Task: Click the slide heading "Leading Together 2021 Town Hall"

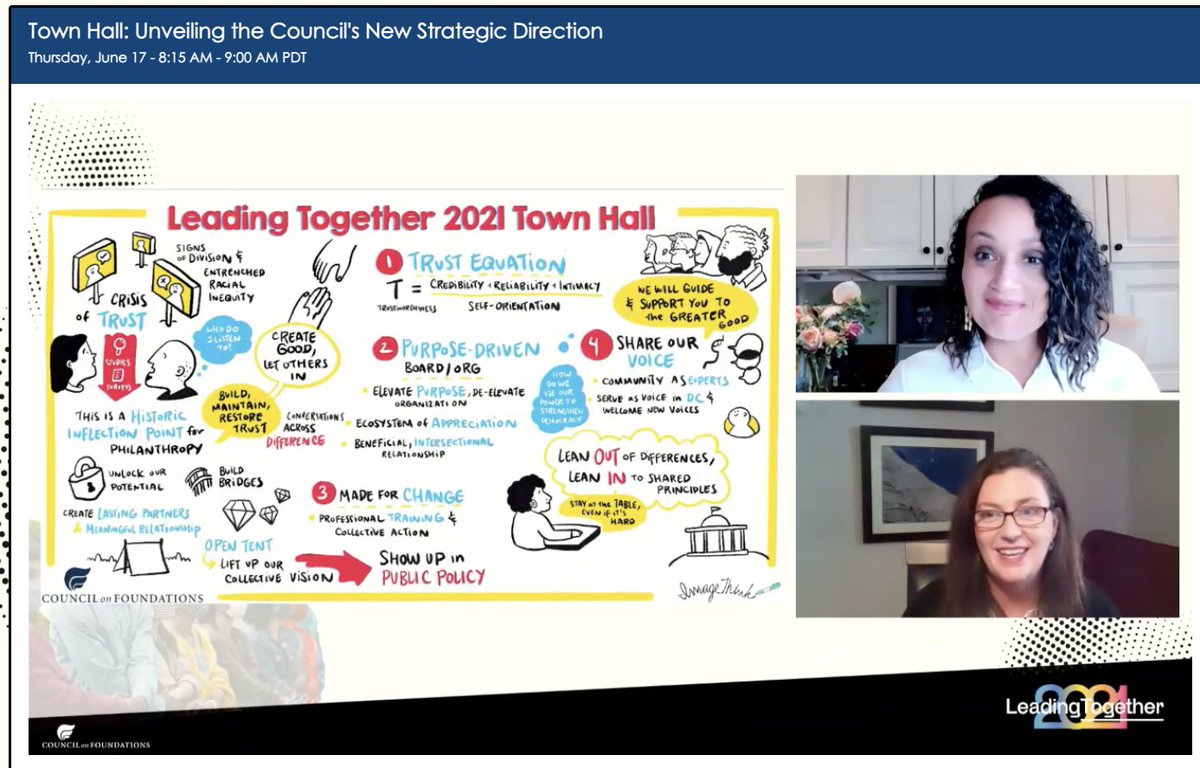Action: click(x=411, y=218)
